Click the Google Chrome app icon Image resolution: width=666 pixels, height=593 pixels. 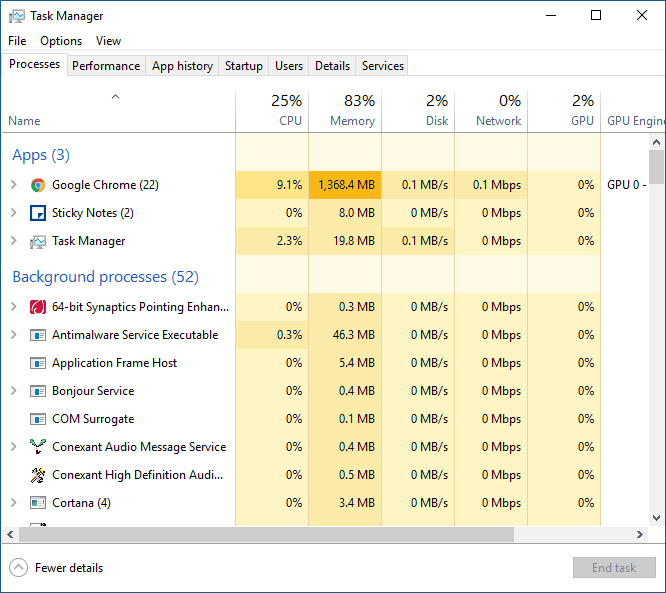[x=38, y=185]
